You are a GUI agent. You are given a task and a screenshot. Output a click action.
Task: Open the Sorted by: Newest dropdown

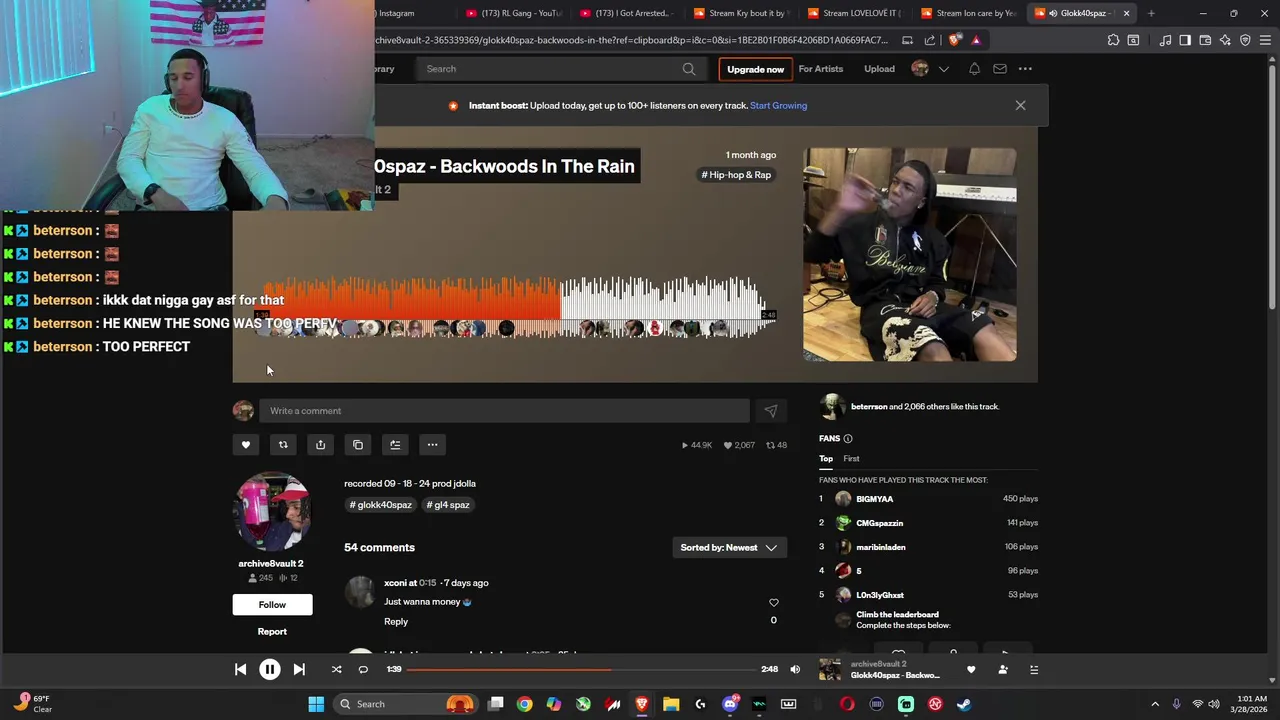coord(729,548)
